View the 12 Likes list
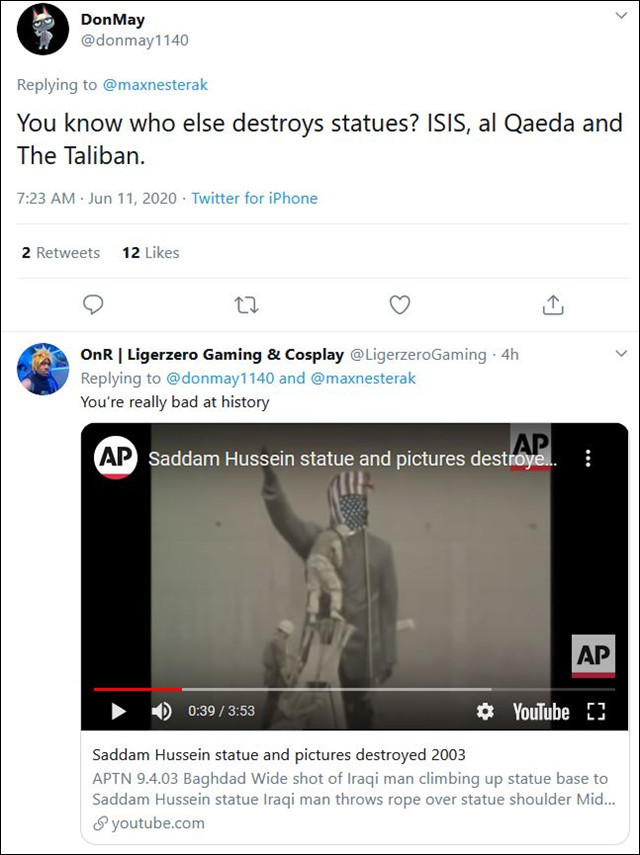Screen dimensions: 640x855 pos(151,252)
